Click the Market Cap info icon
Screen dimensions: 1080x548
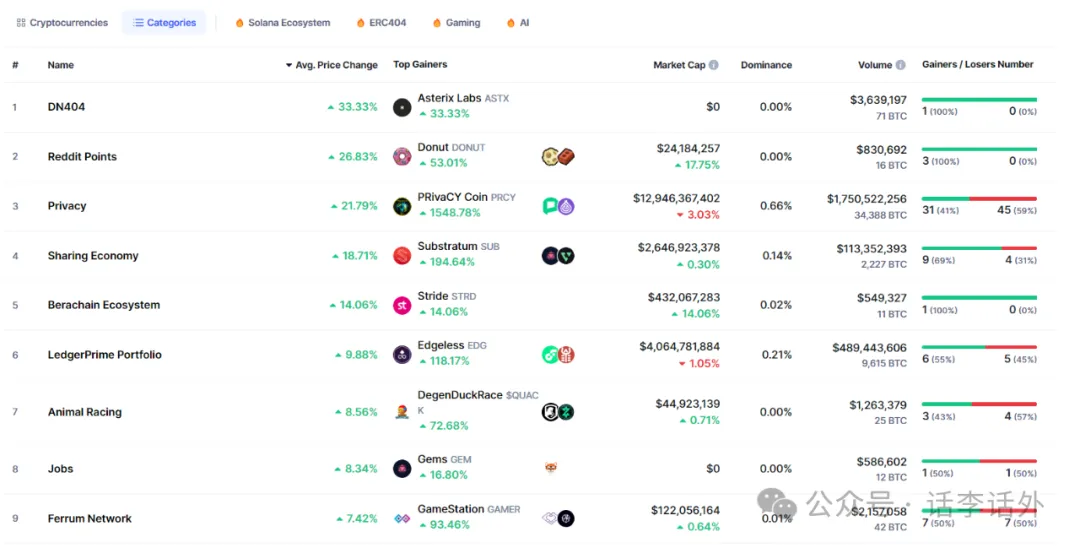[714, 65]
